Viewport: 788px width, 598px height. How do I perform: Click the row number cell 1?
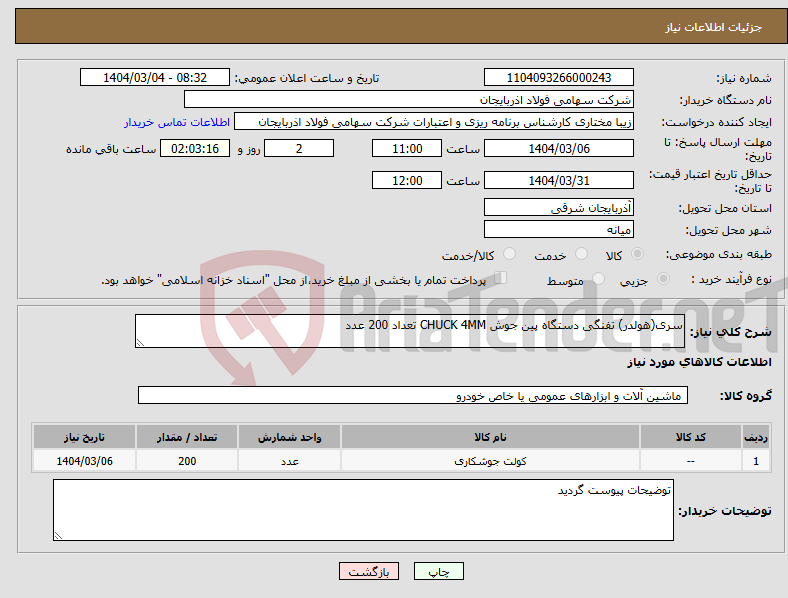tap(756, 461)
